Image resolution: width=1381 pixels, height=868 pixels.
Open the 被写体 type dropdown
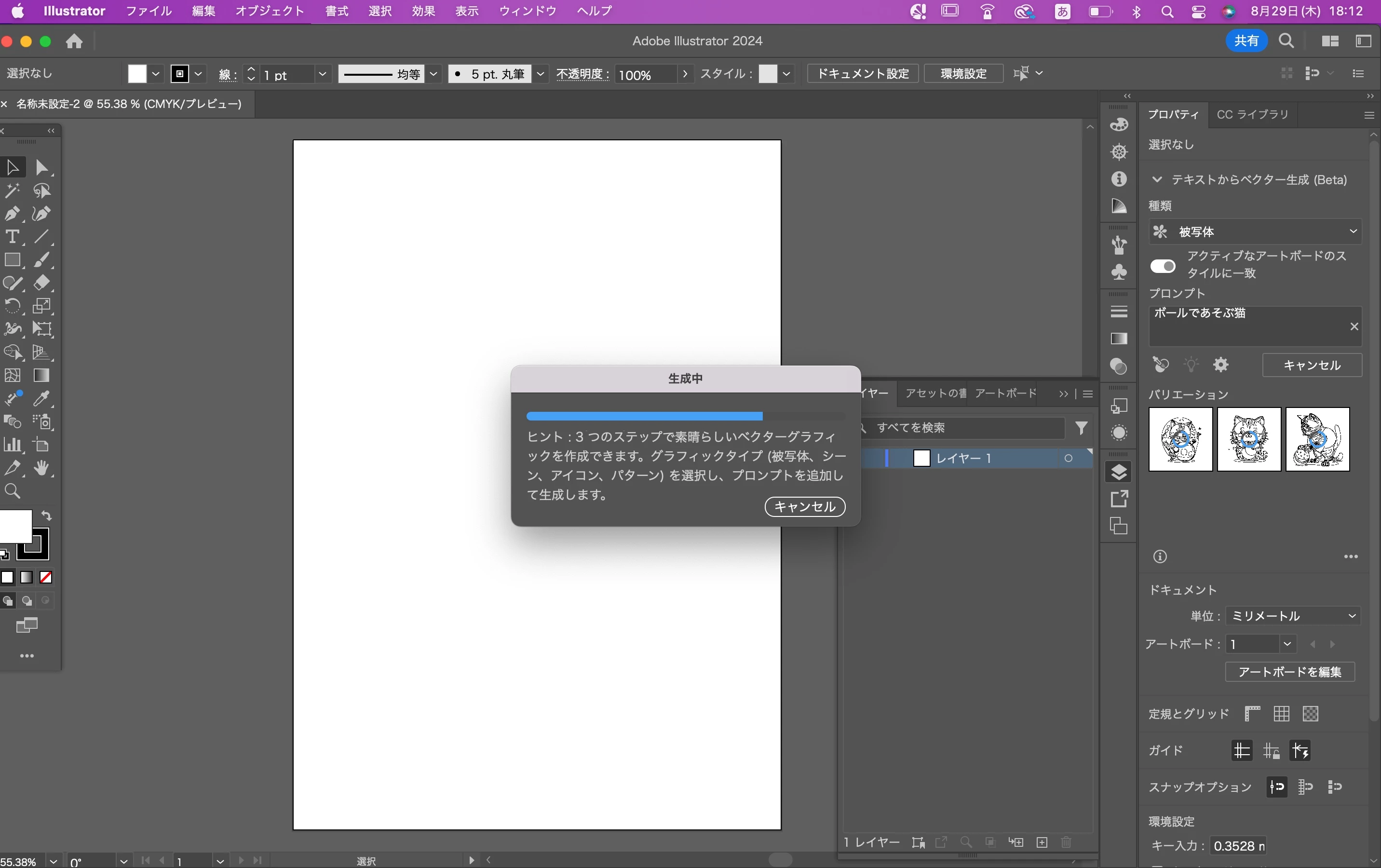1255,231
